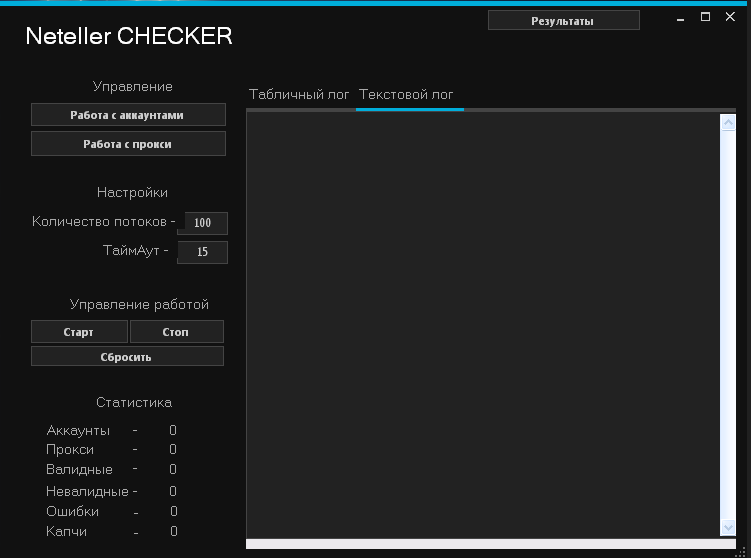Open the Результаты button
Image resolution: width=751 pixels, height=558 pixels.
564,21
